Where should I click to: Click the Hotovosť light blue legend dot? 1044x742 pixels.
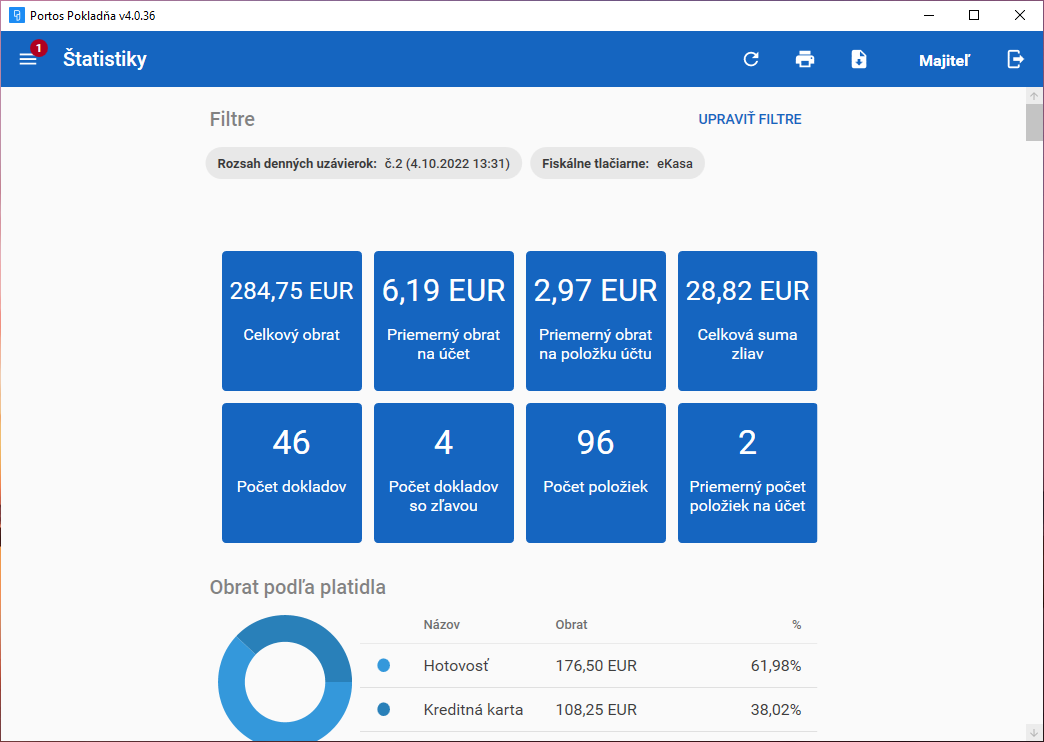[x=384, y=665]
